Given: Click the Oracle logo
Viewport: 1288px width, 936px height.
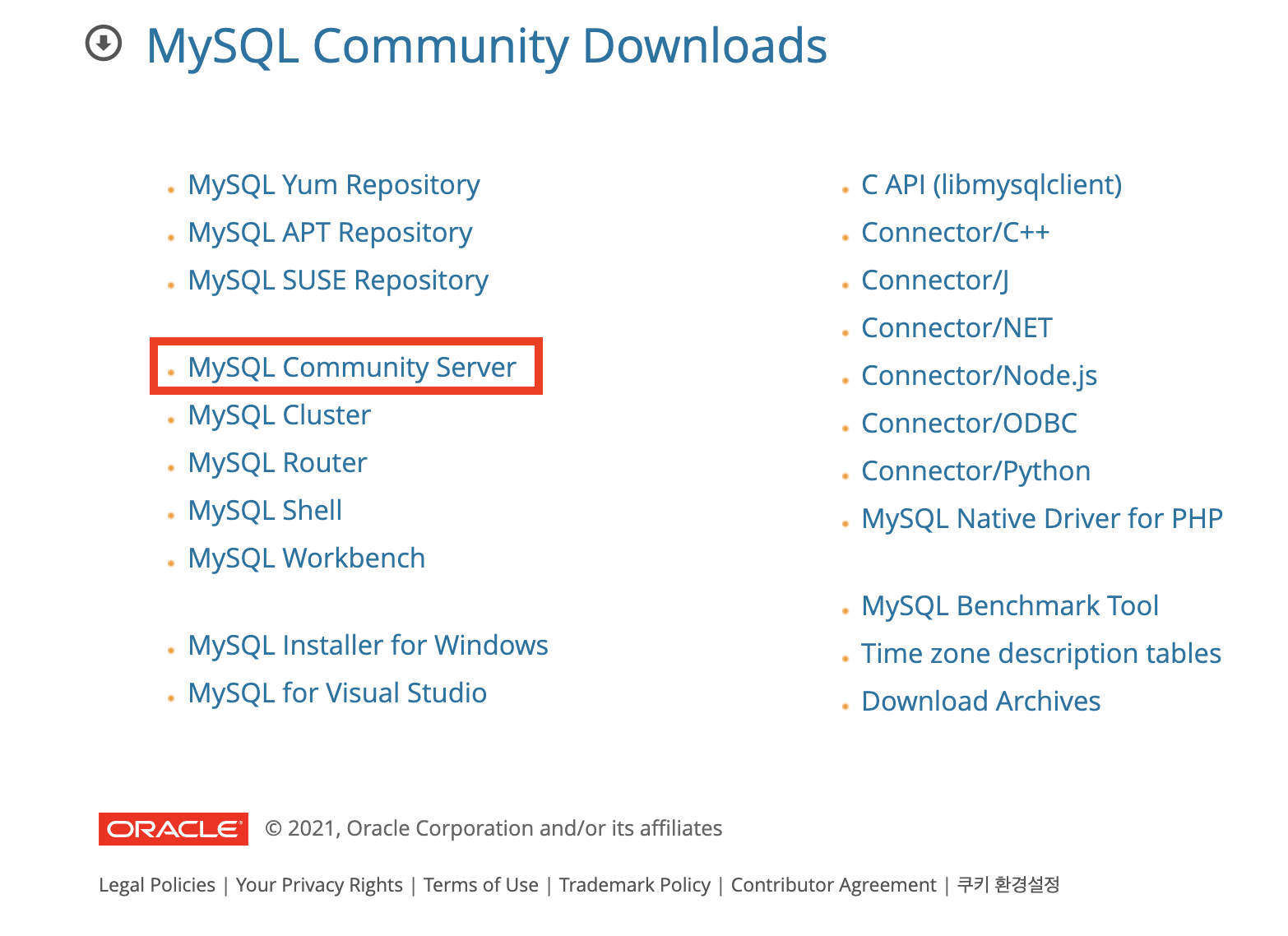Looking at the screenshot, I should tap(174, 828).
